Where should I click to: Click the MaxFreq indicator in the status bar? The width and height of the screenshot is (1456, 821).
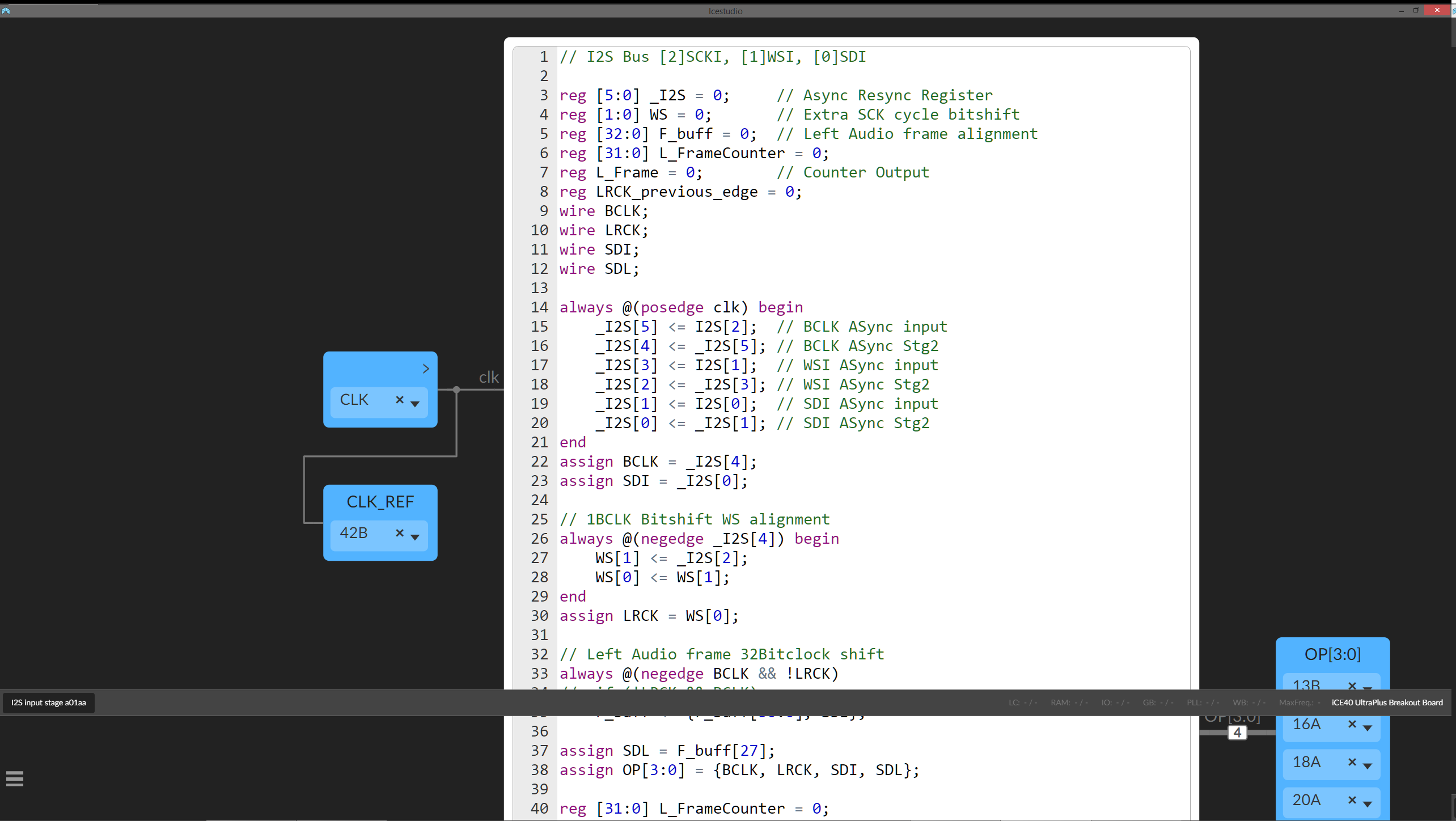coord(1298,702)
